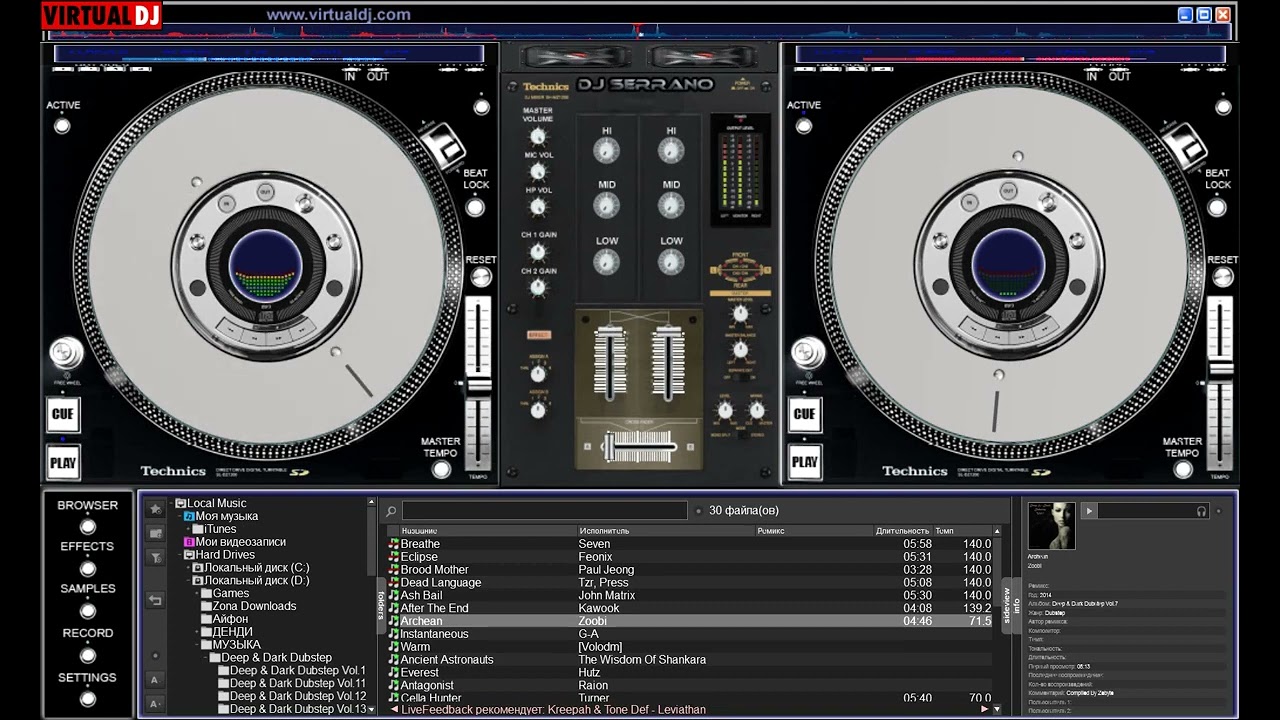
Task: Click the Мои видеозаписи library icon
Action: [189, 542]
